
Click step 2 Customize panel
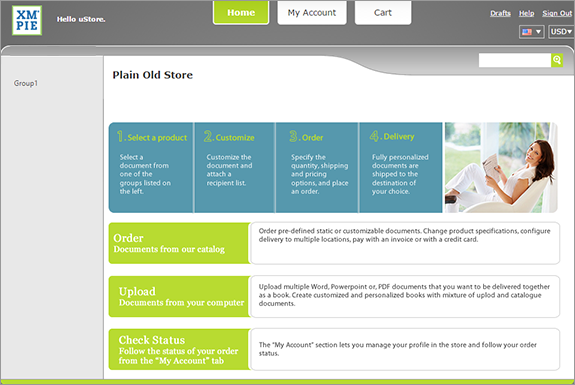pos(235,168)
